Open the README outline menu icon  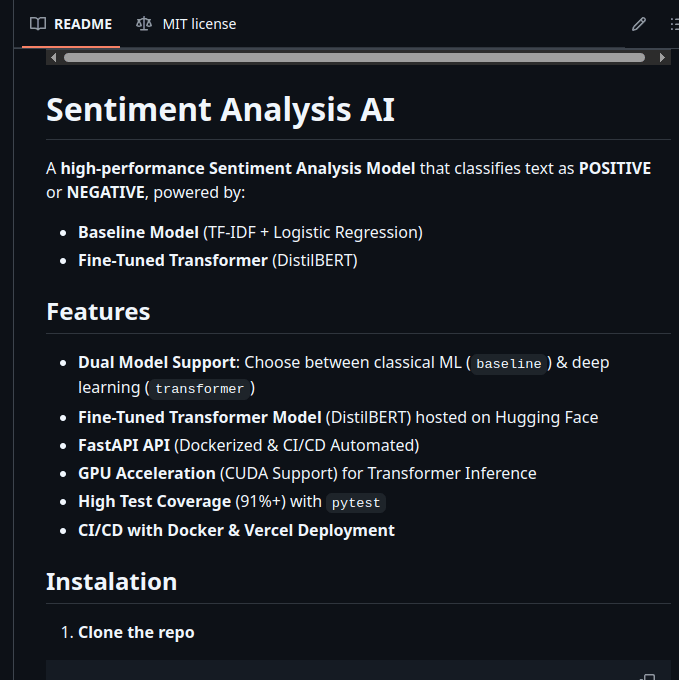pos(673,24)
